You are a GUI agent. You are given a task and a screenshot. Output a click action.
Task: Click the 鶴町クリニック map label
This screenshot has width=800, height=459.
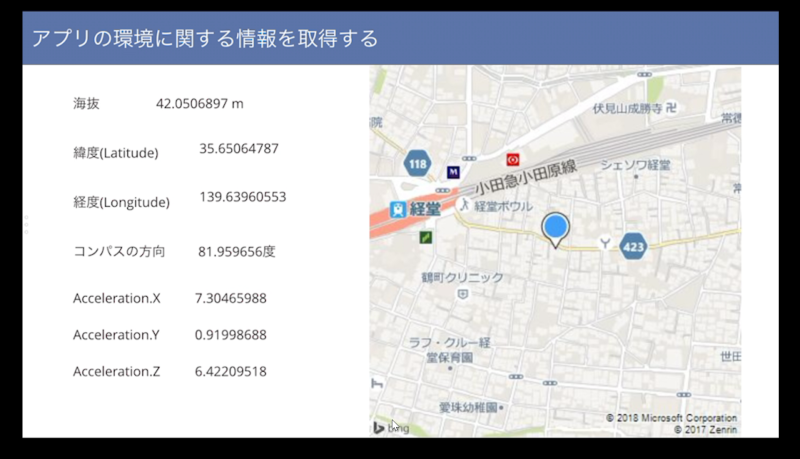point(462,277)
